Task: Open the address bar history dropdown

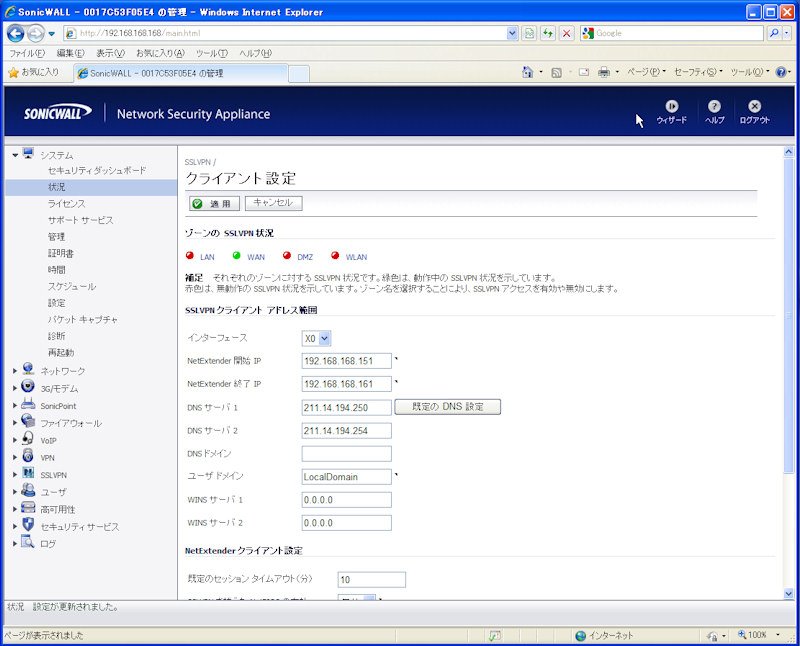Action: [x=512, y=33]
